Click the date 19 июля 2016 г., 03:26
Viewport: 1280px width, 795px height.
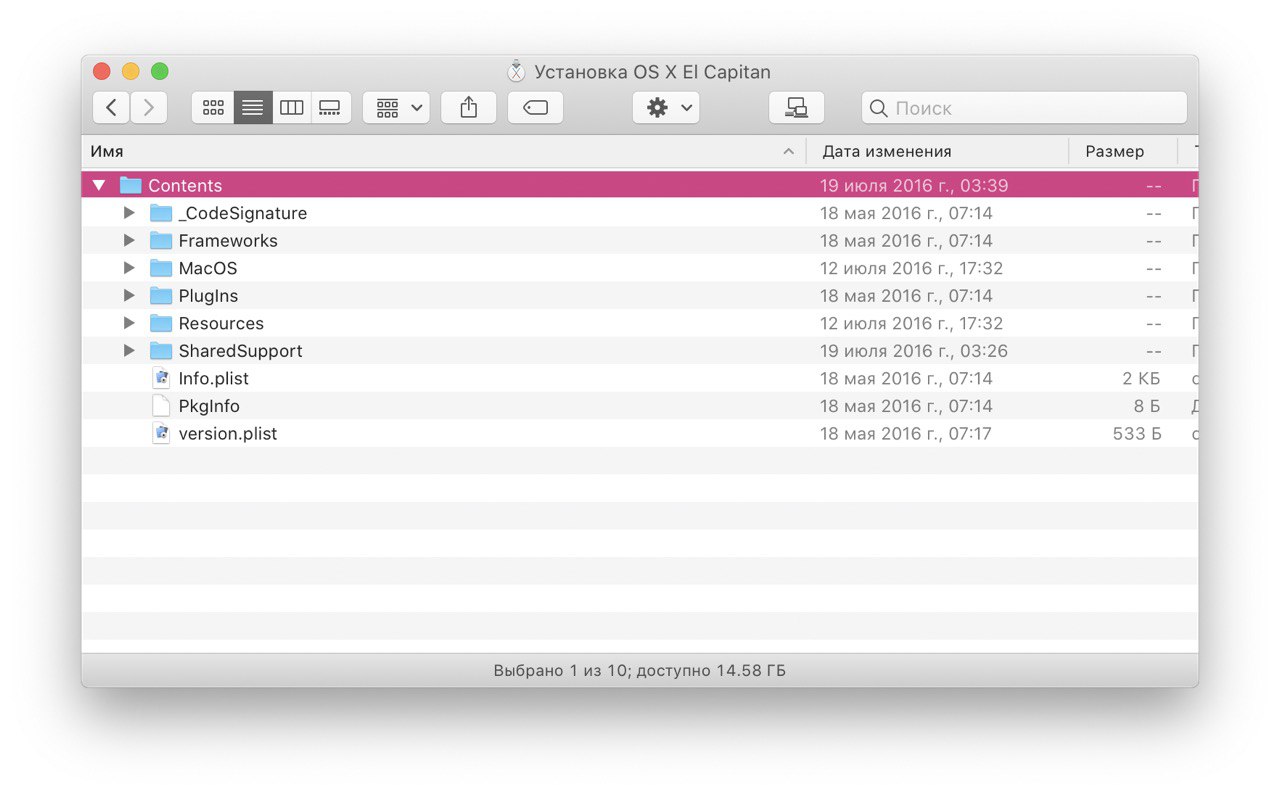click(914, 351)
